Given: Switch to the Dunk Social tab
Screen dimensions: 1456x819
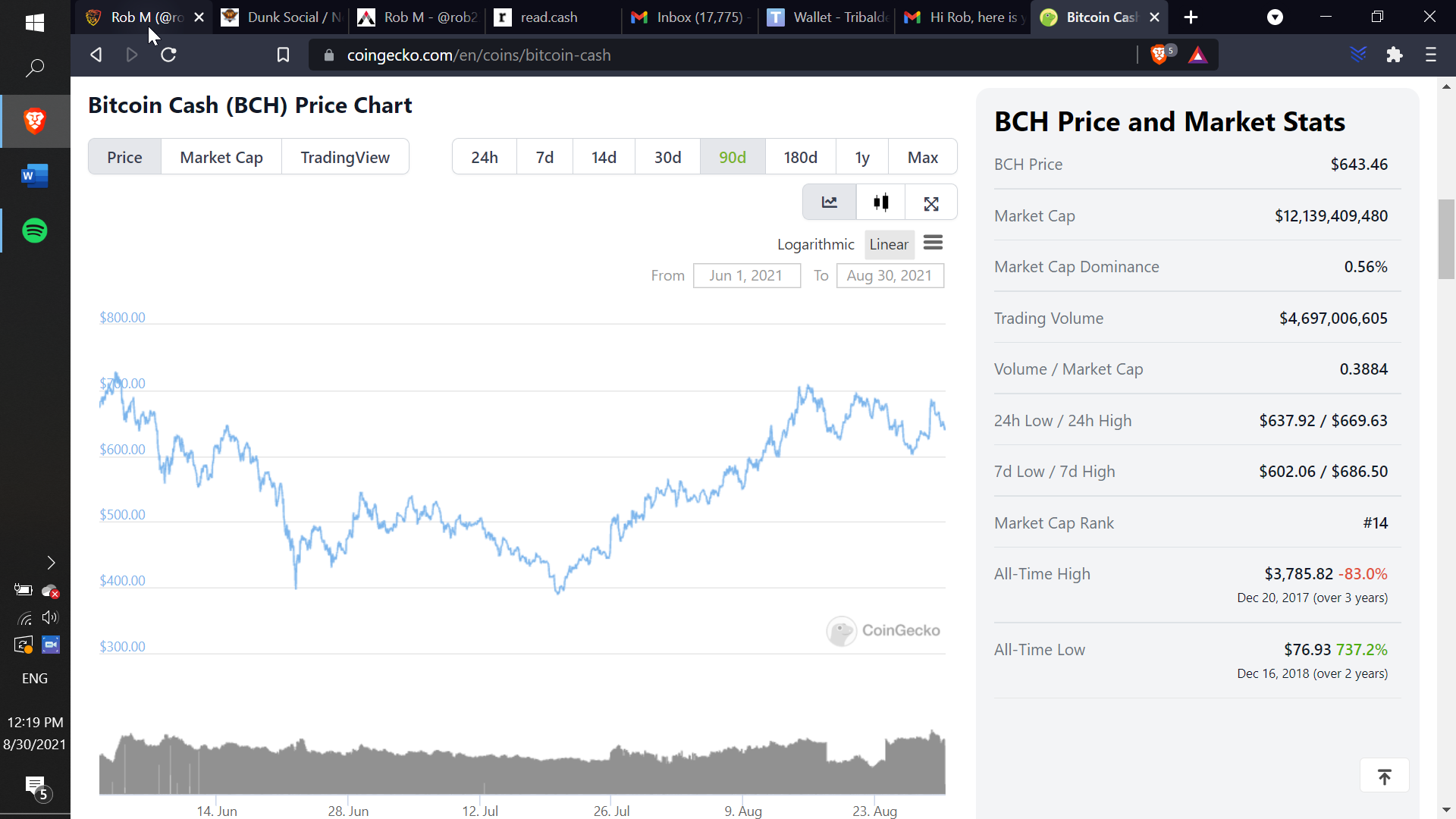Looking at the screenshot, I should 281,17.
